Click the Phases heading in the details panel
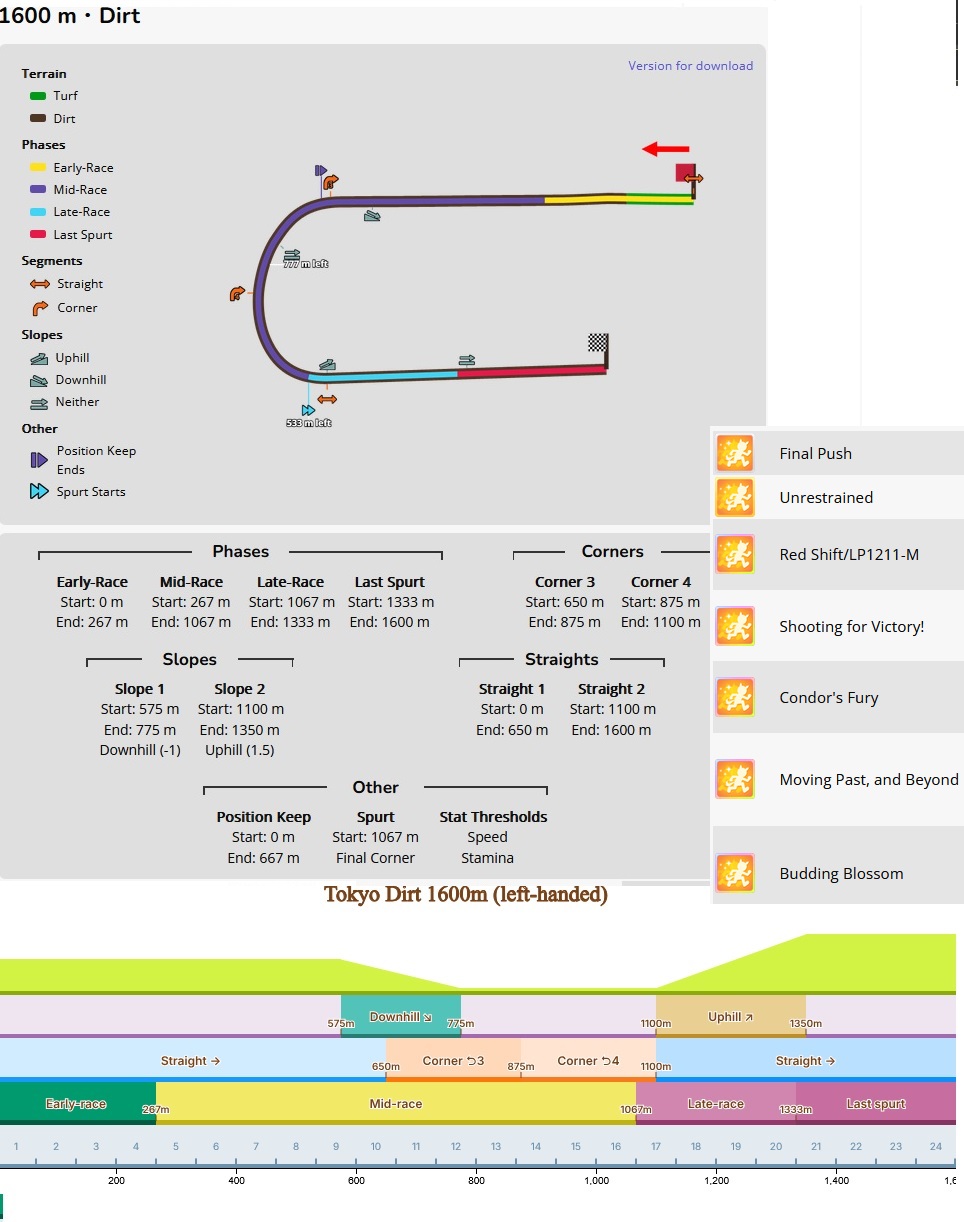The height and width of the screenshot is (1222, 964). coord(241,551)
